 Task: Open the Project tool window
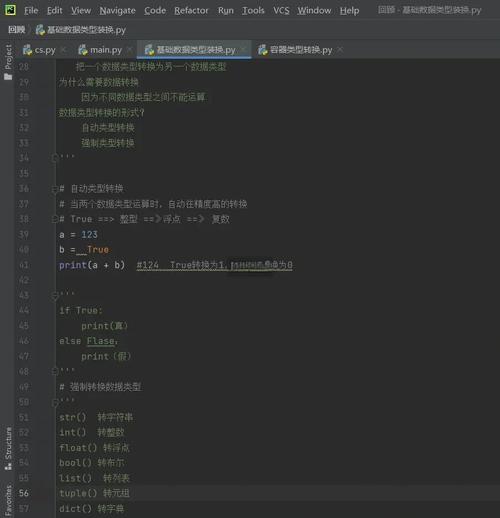click(x=8, y=62)
